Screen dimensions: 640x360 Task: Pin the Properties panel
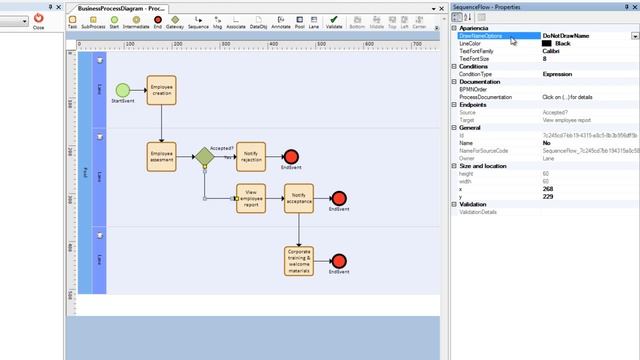627,7
